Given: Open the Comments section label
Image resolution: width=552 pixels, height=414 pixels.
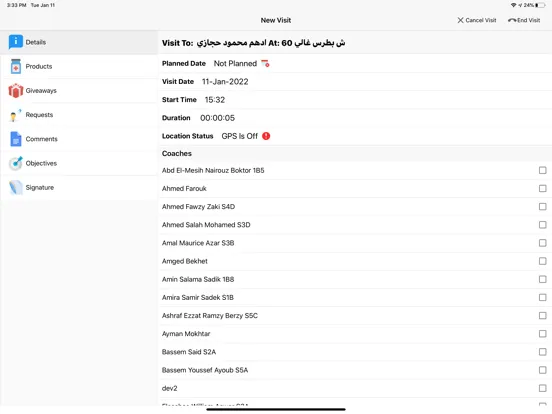Looking at the screenshot, I should [x=41, y=139].
